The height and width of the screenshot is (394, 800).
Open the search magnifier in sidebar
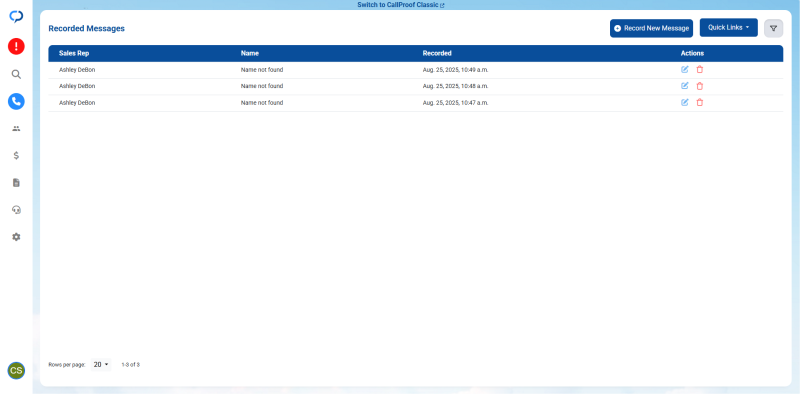16,75
